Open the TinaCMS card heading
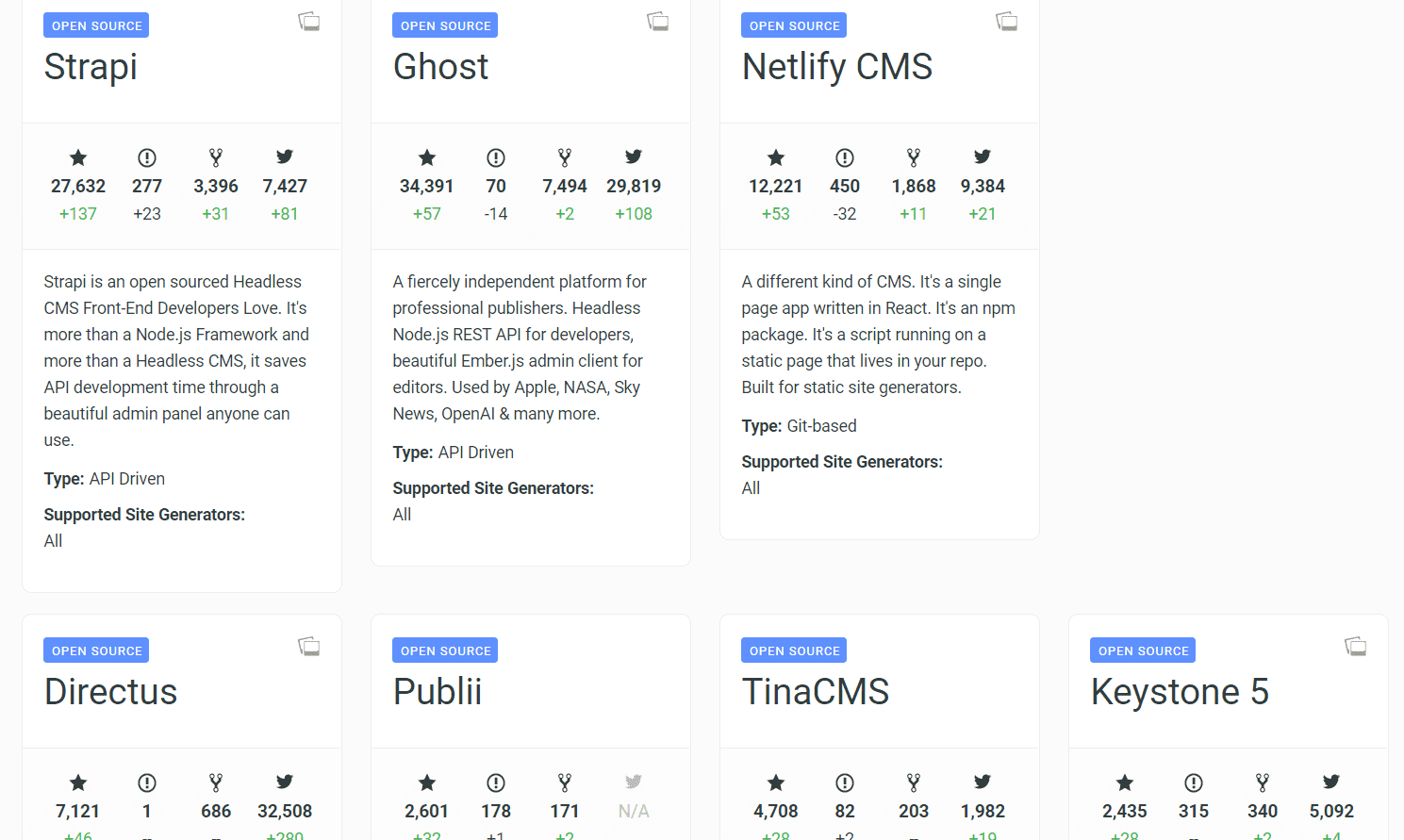 point(815,692)
